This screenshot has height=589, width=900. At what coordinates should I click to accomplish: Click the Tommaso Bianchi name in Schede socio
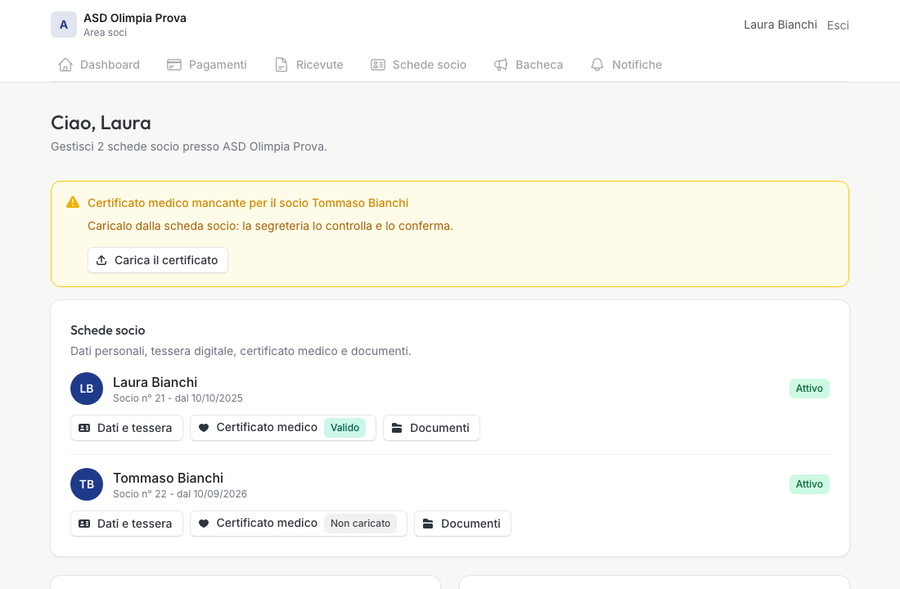point(168,478)
